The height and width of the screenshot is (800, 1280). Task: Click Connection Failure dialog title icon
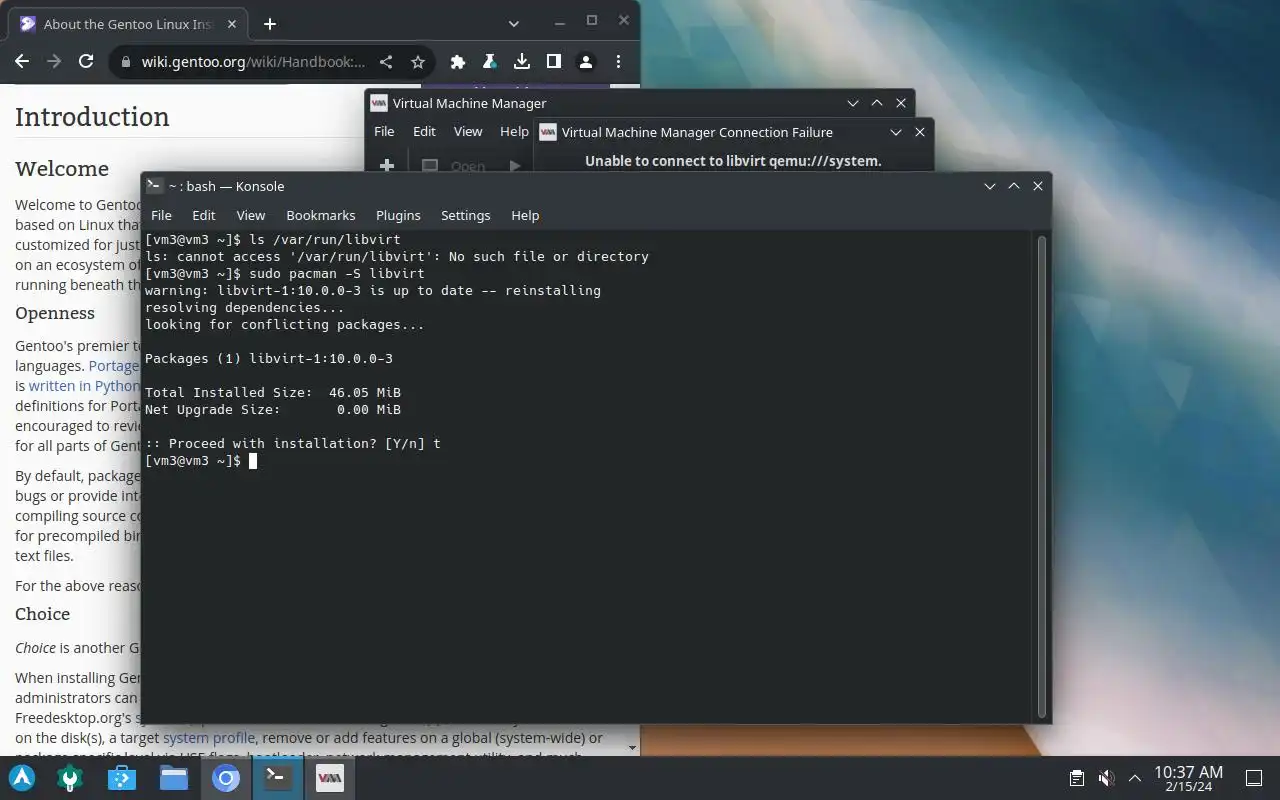click(548, 132)
